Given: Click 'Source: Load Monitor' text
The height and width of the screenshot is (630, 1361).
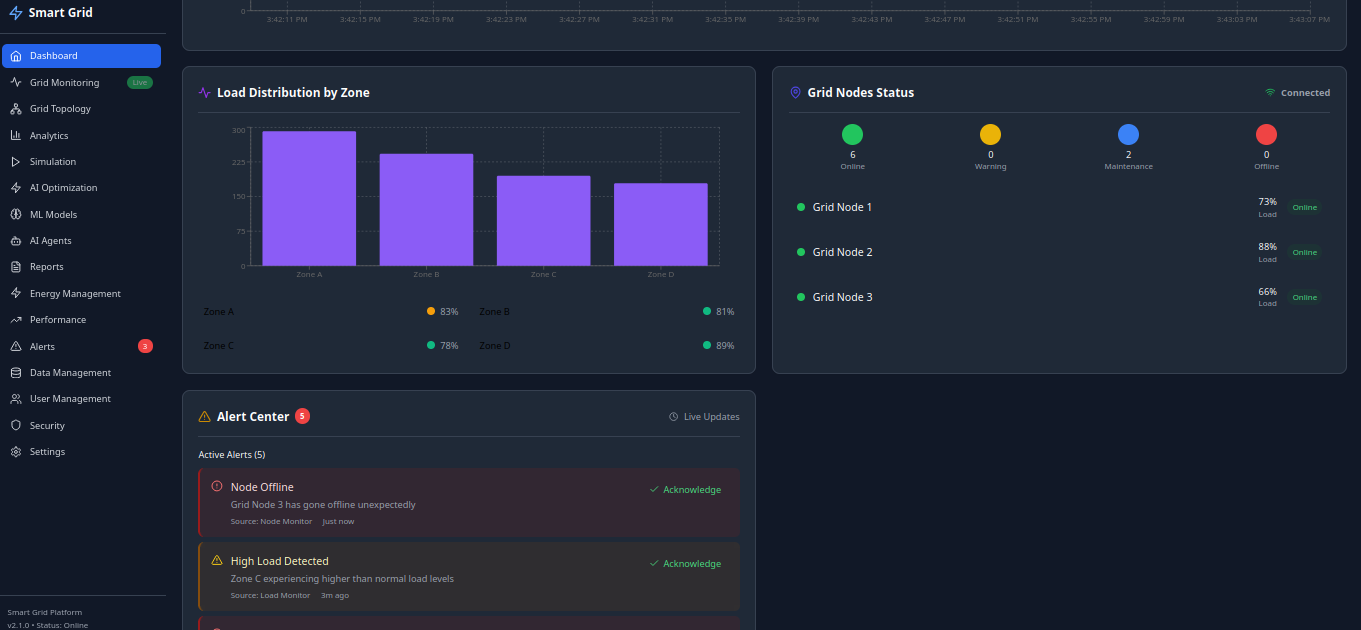Looking at the screenshot, I should tap(270, 596).
